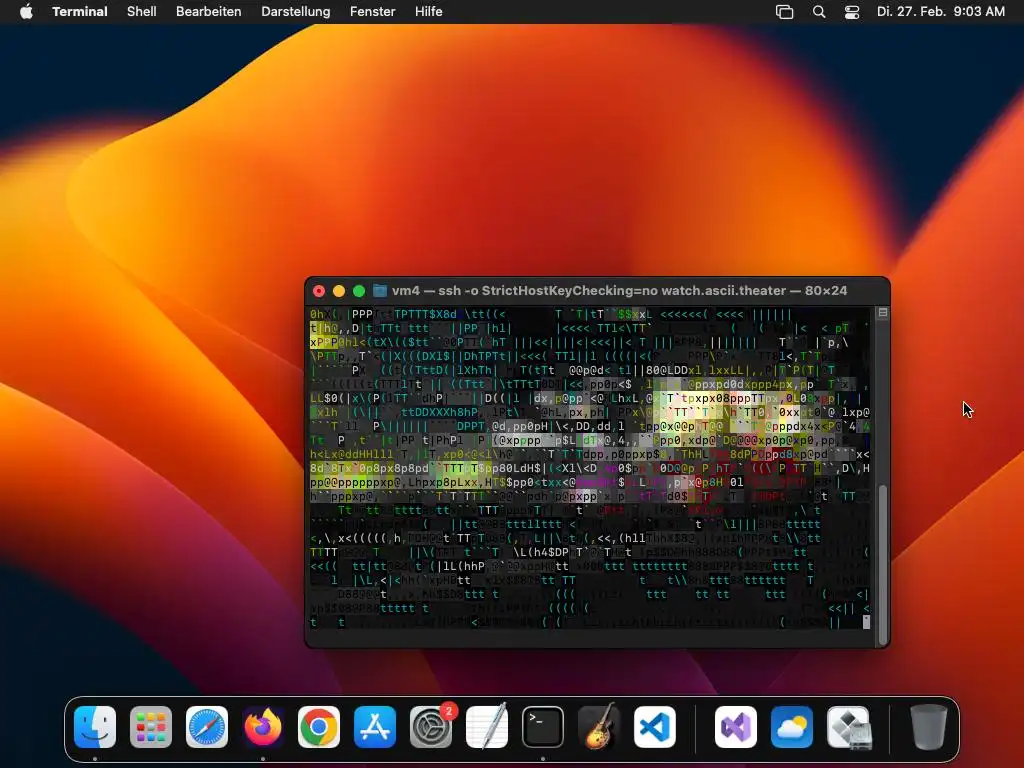Image resolution: width=1024 pixels, height=768 pixels.
Task: Launch Safari from the Dock
Action: (x=207, y=727)
